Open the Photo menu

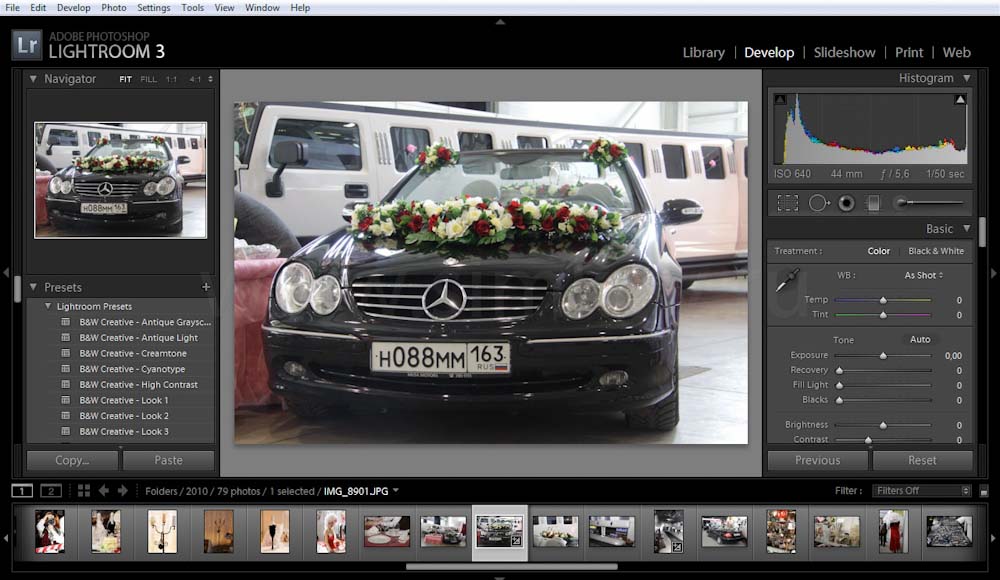[x=114, y=8]
